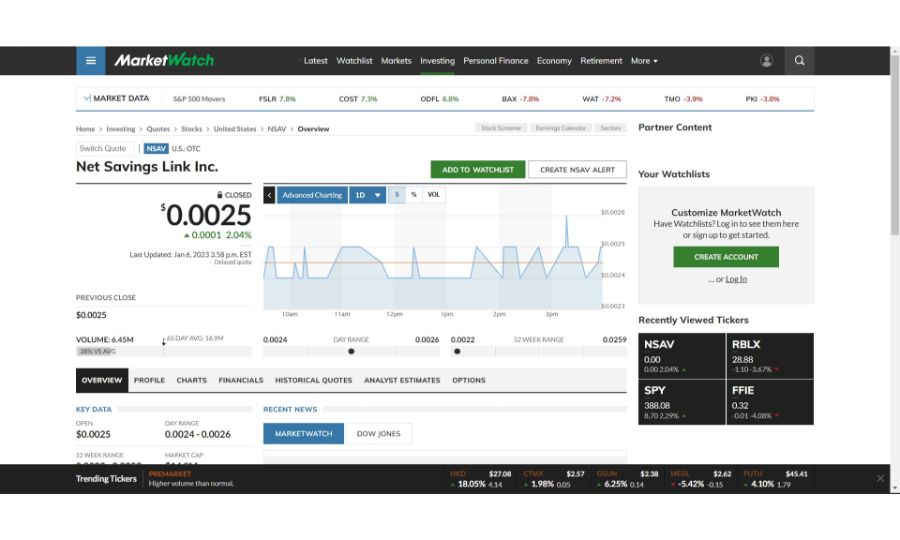The image size is (900, 540).
Task: Click COST ticker in market data
Action: pos(358,99)
